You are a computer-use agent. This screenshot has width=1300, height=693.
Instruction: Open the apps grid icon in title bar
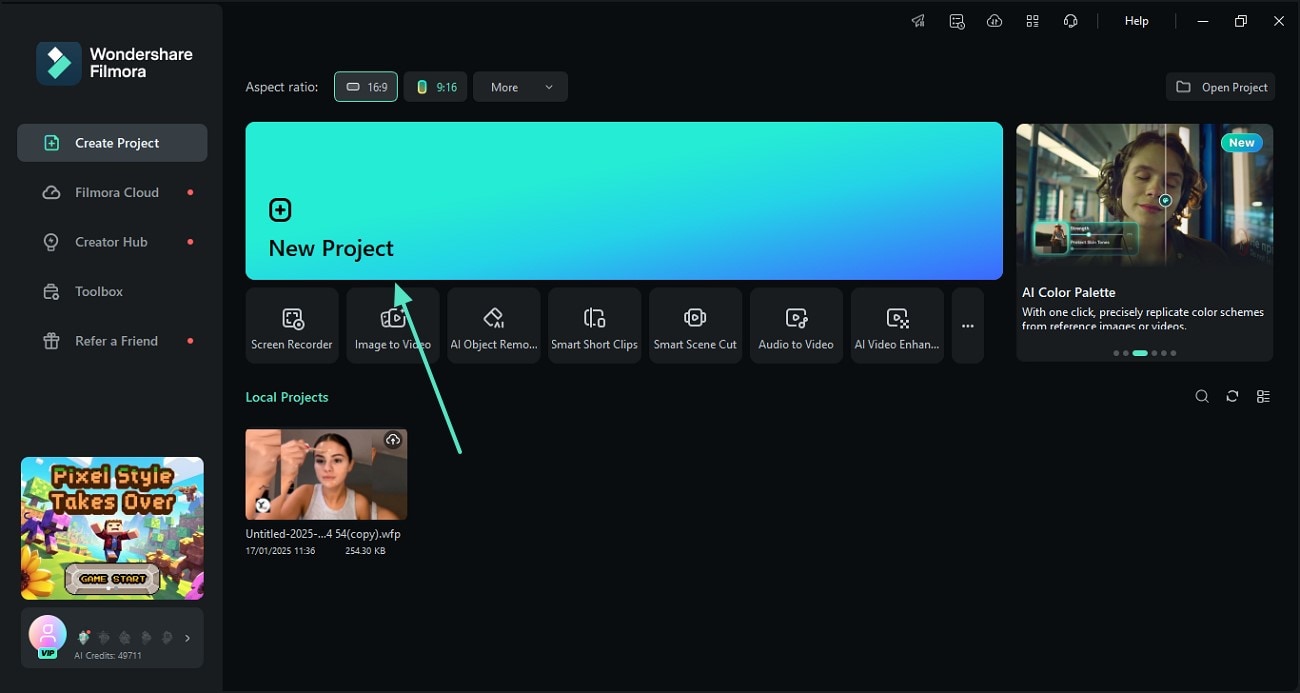pos(1033,21)
